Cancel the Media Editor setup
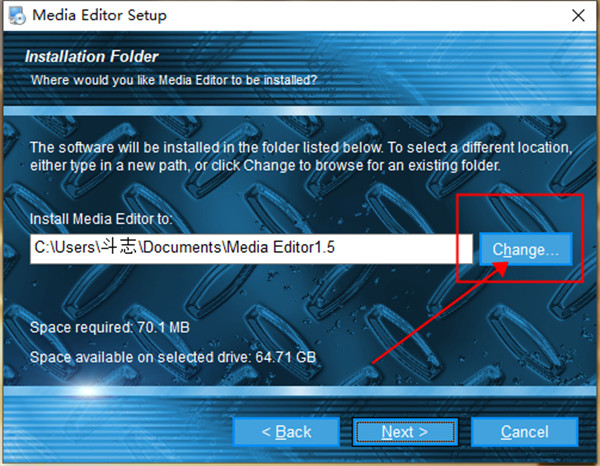The width and height of the screenshot is (600, 466). [x=525, y=432]
